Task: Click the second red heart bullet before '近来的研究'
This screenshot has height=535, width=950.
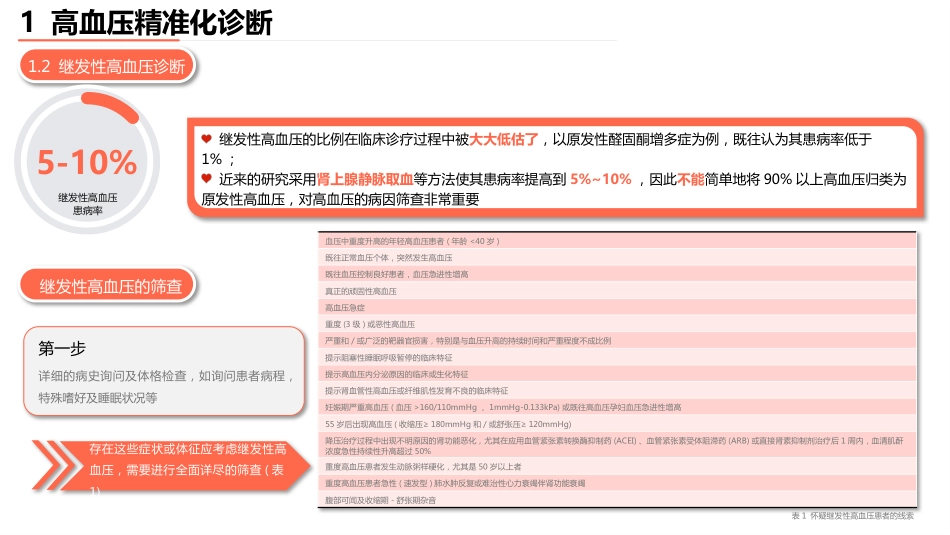Action: (x=207, y=179)
